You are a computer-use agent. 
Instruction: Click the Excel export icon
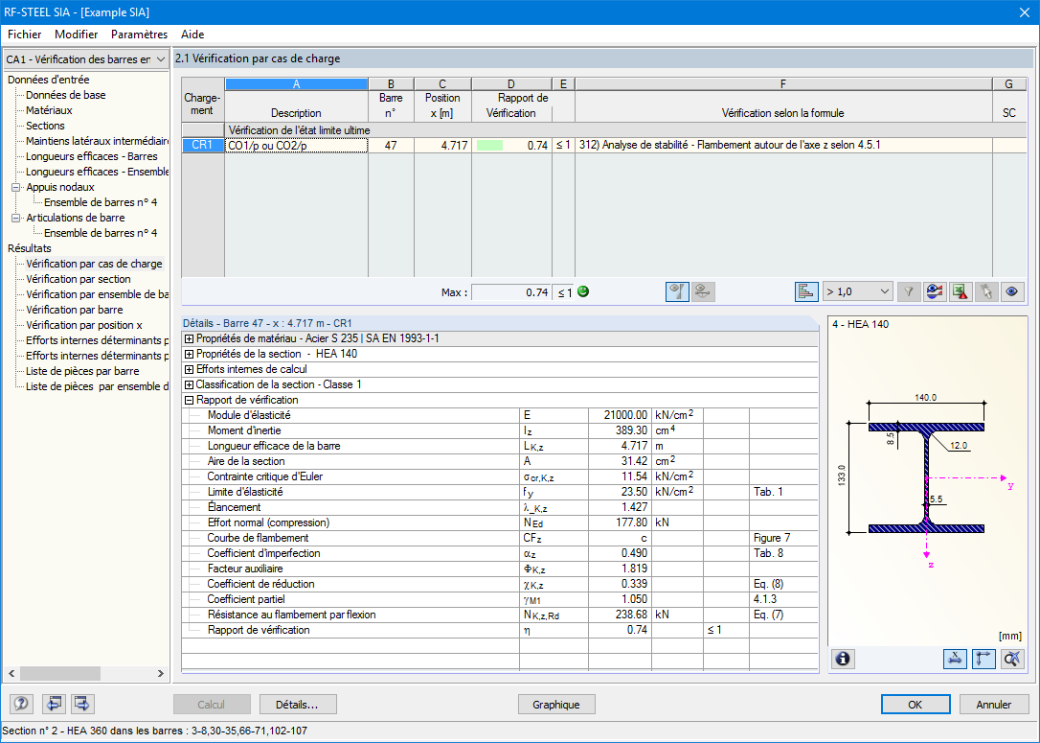click(960, 292)
